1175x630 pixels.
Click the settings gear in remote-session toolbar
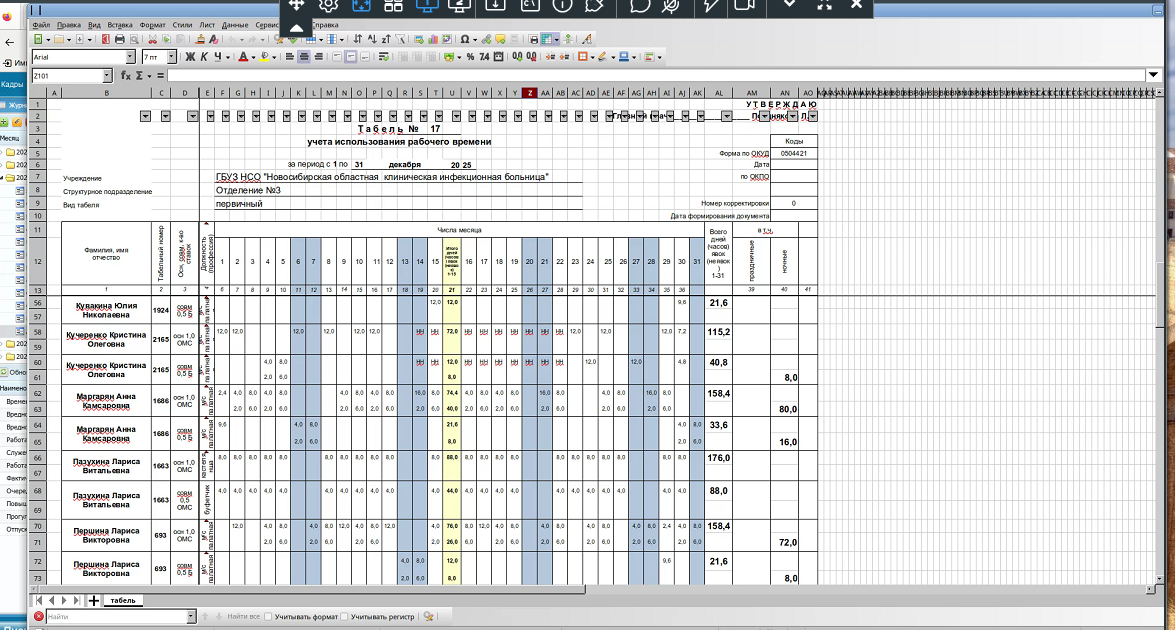(x=328, y=5)
